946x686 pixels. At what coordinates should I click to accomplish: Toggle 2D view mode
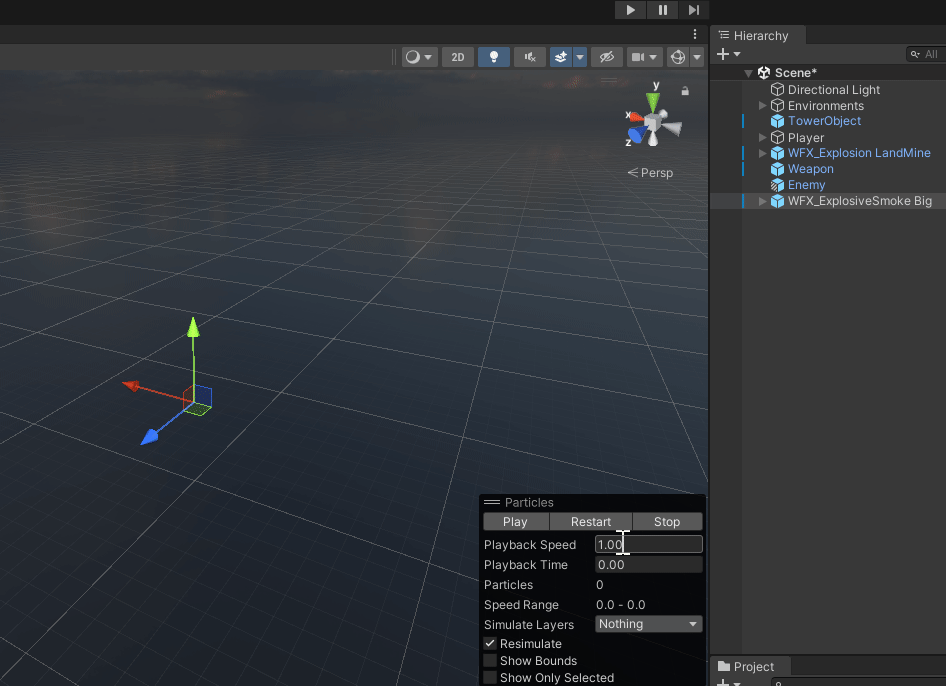tap(458, 57)
